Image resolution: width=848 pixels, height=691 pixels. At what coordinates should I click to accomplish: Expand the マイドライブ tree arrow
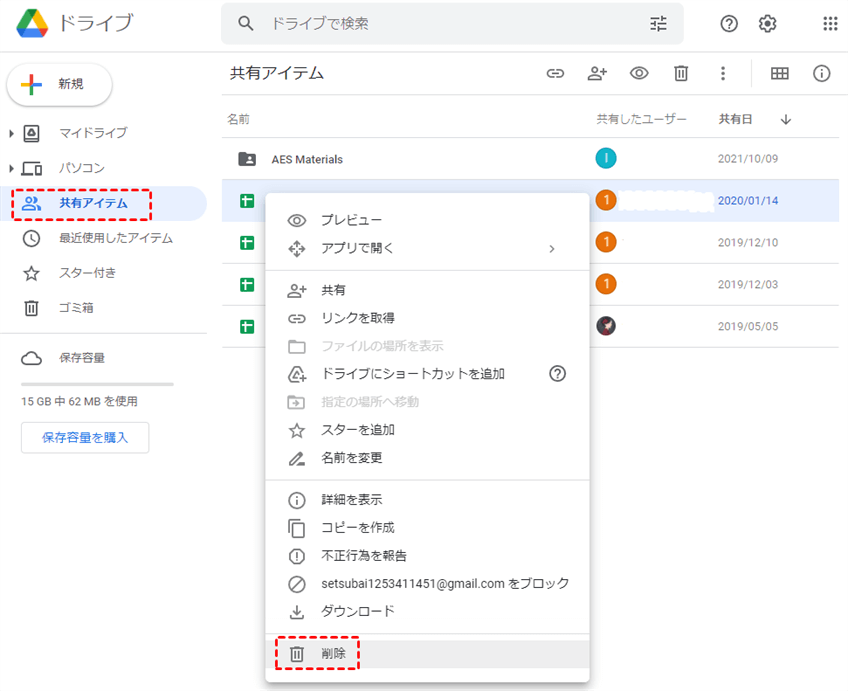(x=12, y=133)
